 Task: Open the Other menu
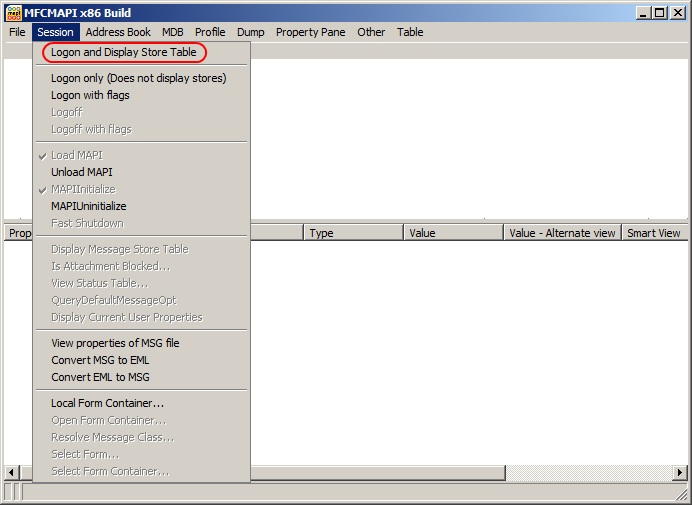[x=371, y=32]
